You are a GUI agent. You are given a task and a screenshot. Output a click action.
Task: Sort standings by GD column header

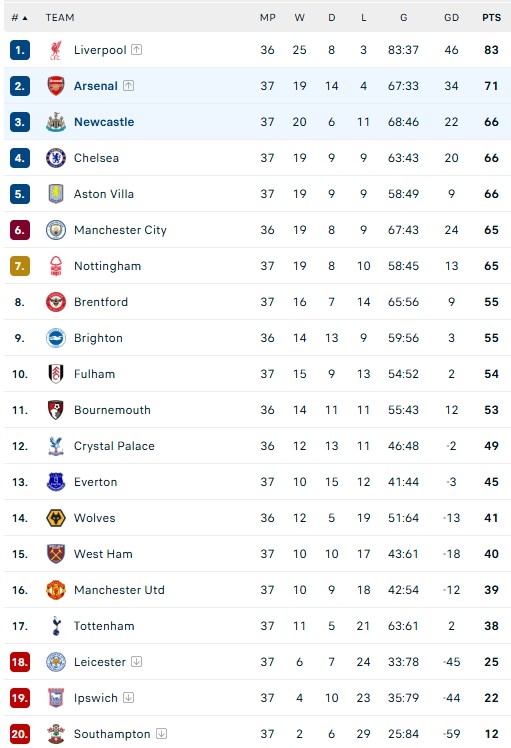[x=451, y=18]
